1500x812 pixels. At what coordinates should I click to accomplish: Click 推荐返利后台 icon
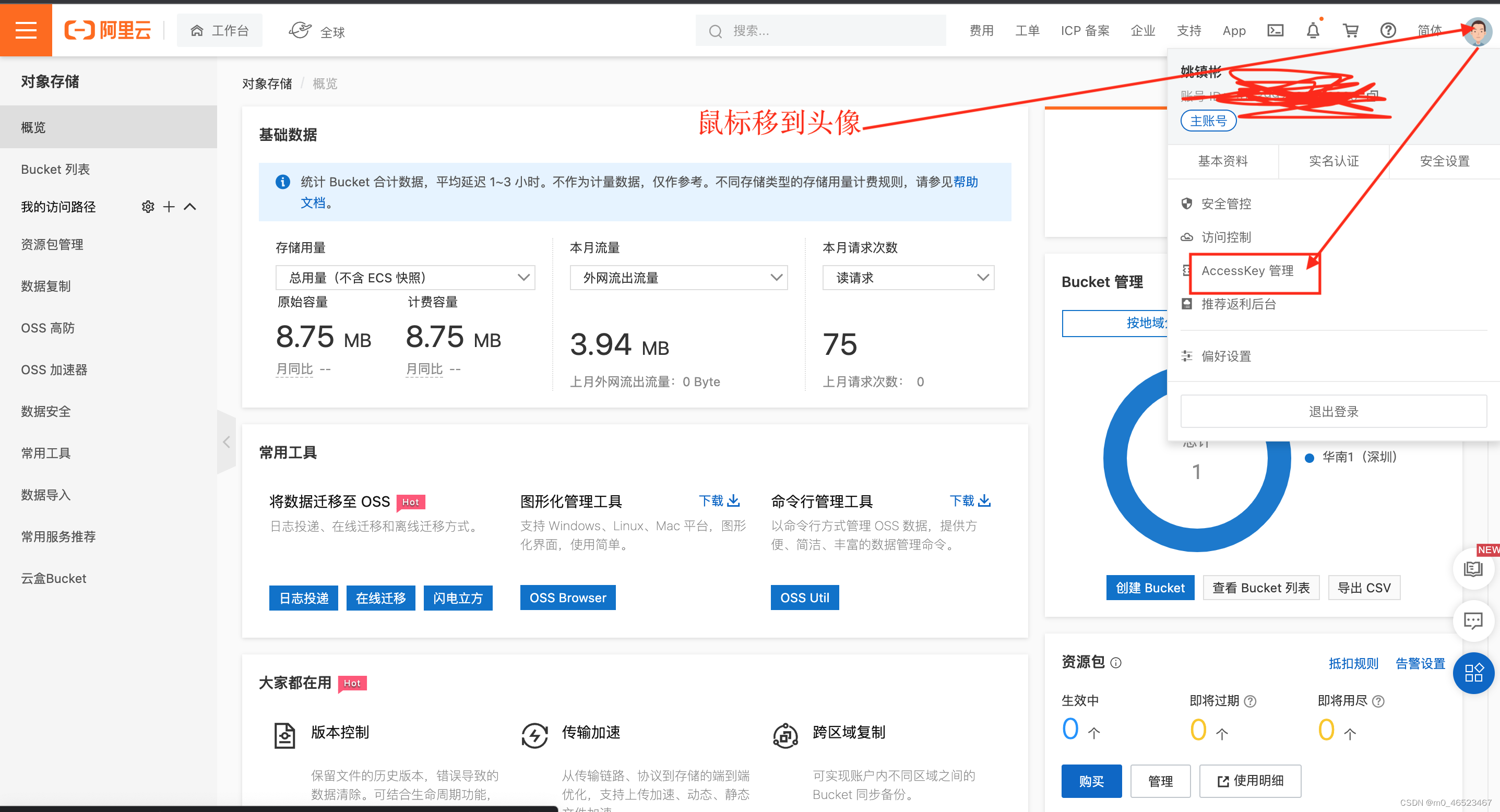[x=1187, y=304]
